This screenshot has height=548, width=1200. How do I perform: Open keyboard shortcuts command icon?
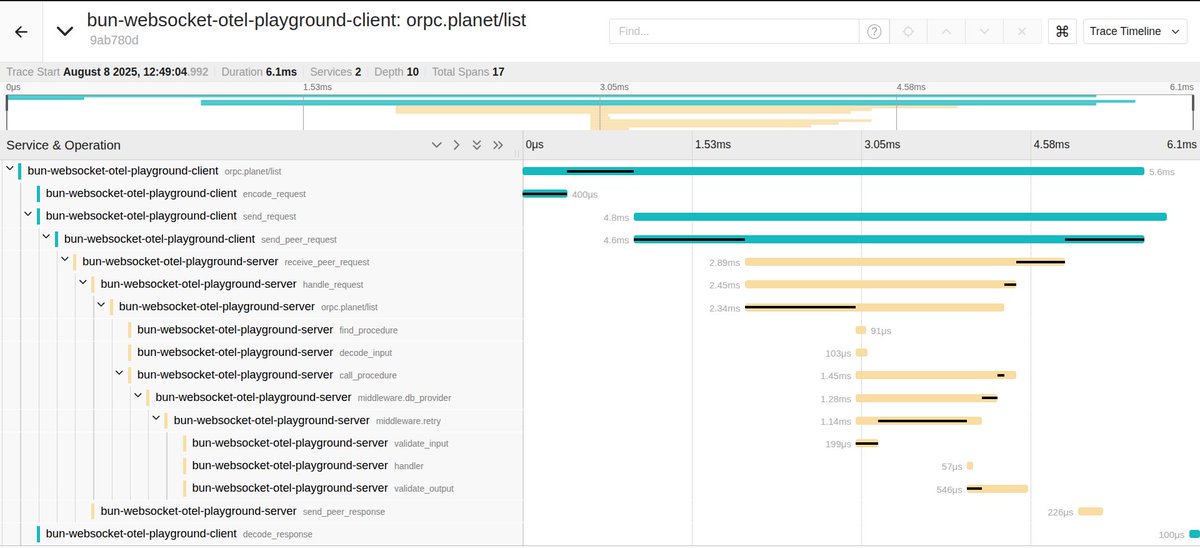(1061, 31)
